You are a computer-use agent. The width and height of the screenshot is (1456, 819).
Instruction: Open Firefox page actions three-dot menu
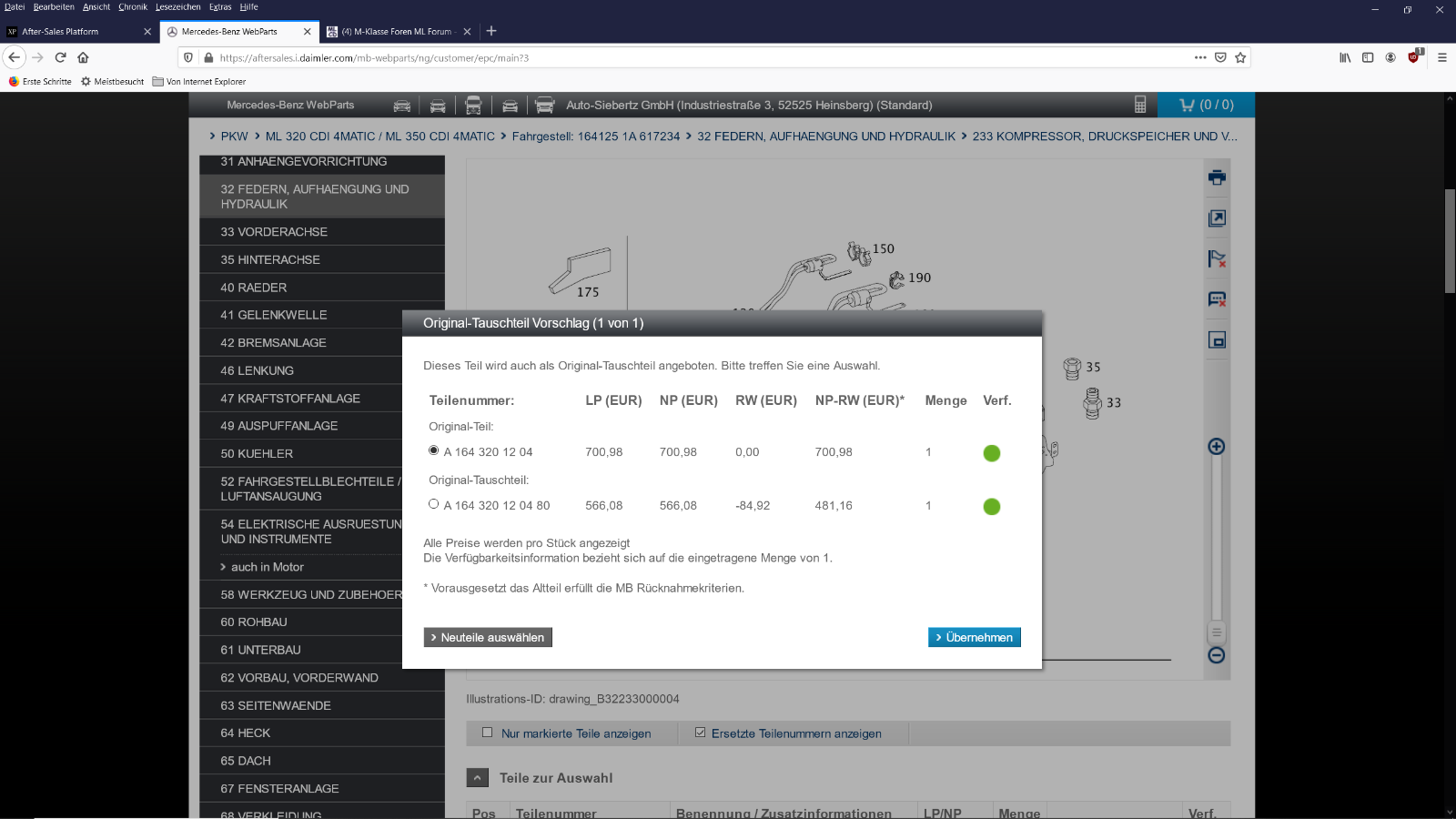coord(1200,57)
